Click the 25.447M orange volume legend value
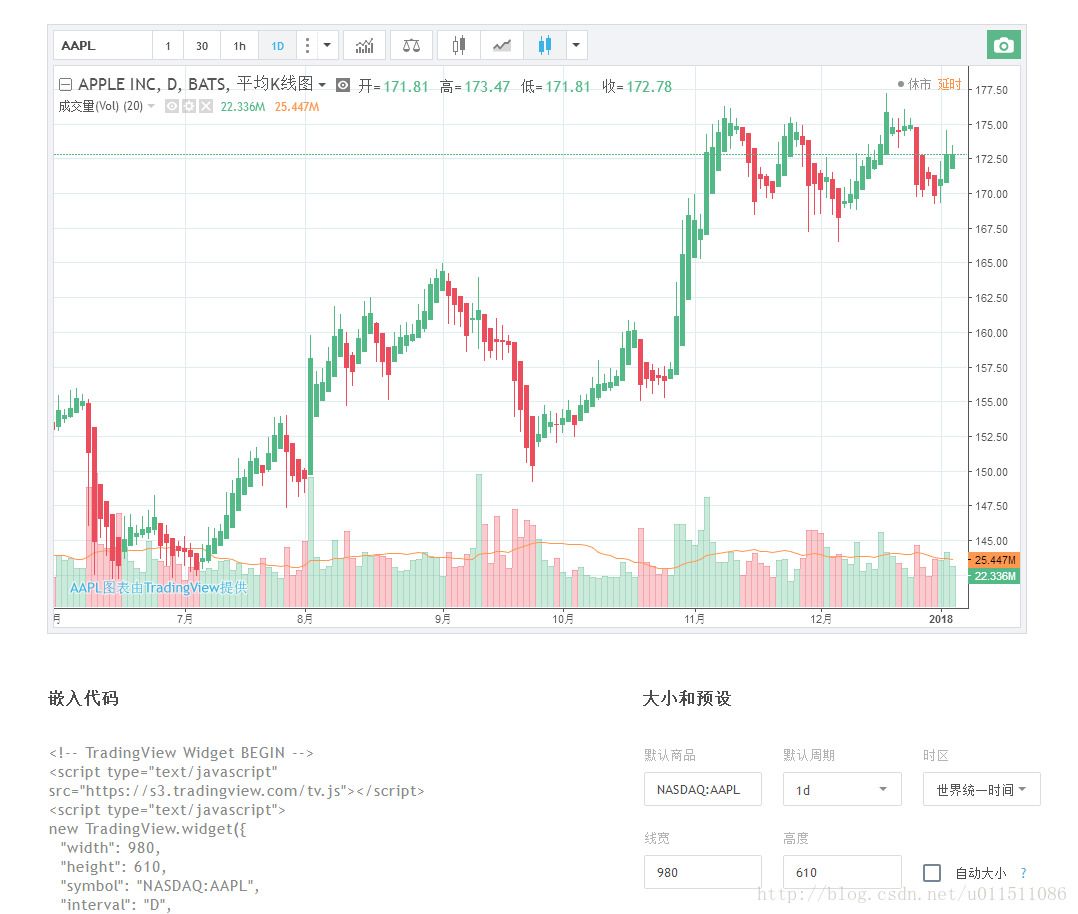Screen dimensions: 1078x914 [x=297, y=107]
